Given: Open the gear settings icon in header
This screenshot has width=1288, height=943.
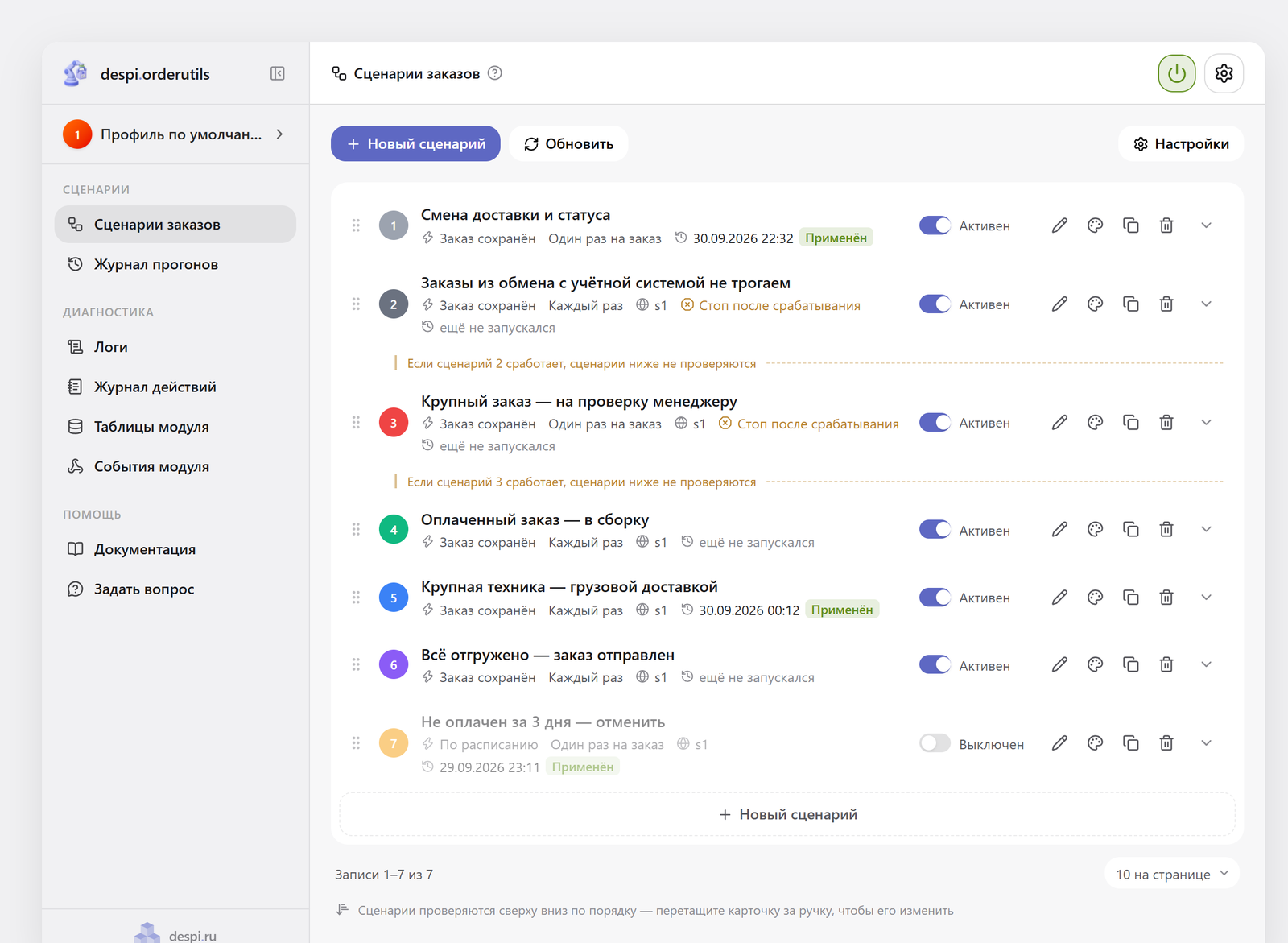Looking at the screenshot, I should point(1224,73).
